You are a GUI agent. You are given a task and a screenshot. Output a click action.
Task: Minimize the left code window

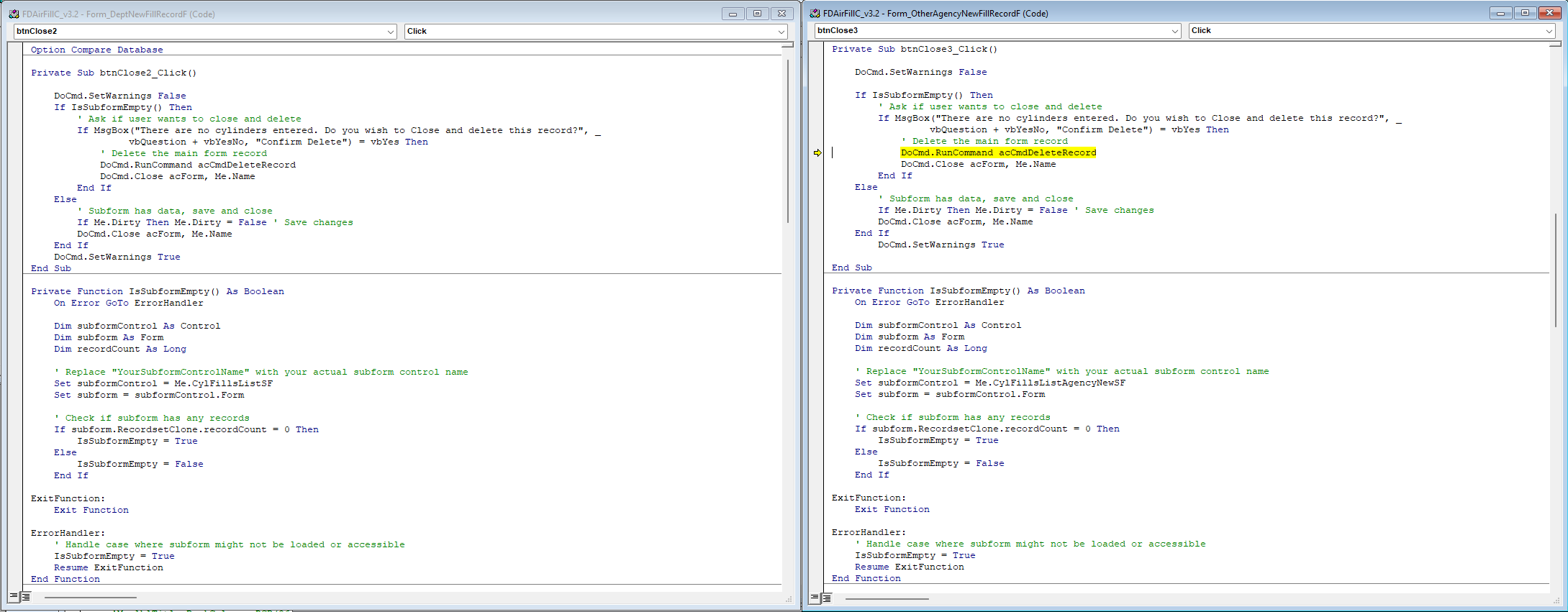click(733, 14)
